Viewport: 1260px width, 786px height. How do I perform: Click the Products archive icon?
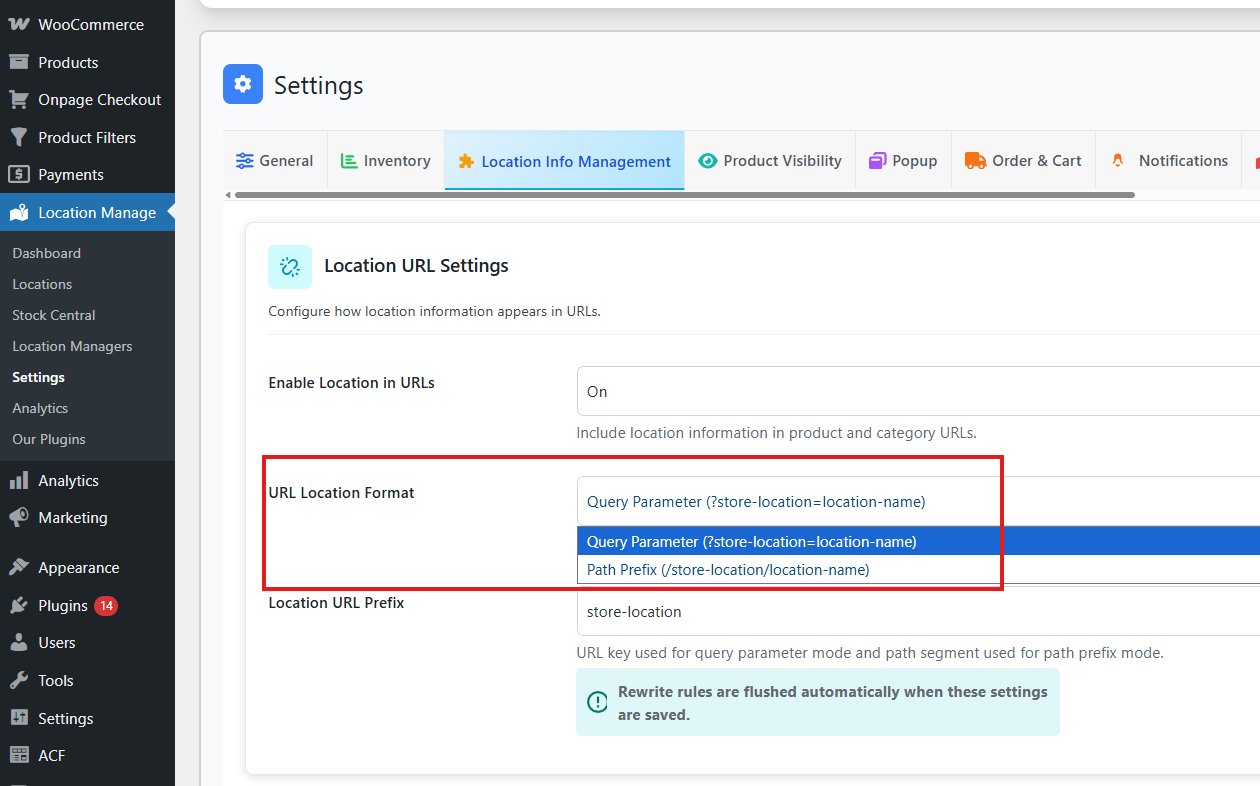[x=18, y=62]
